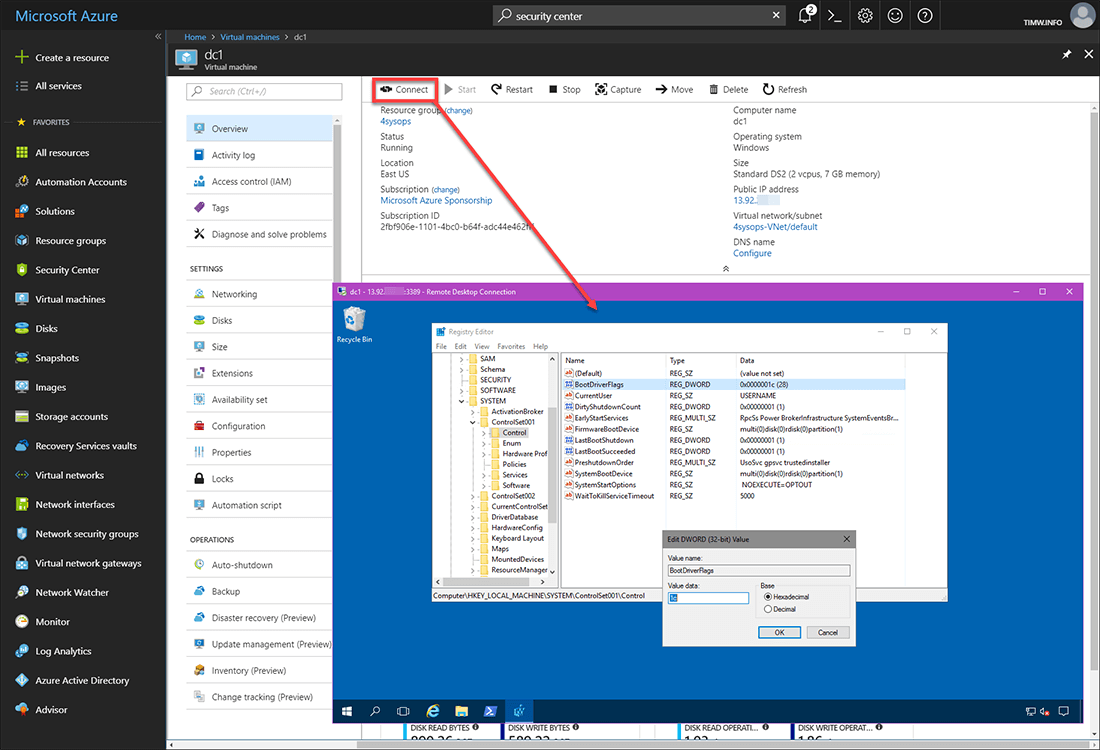Open Internet Explorer from the taskbar
This screenshot has width=1100, height=750.
click(434, 710)
